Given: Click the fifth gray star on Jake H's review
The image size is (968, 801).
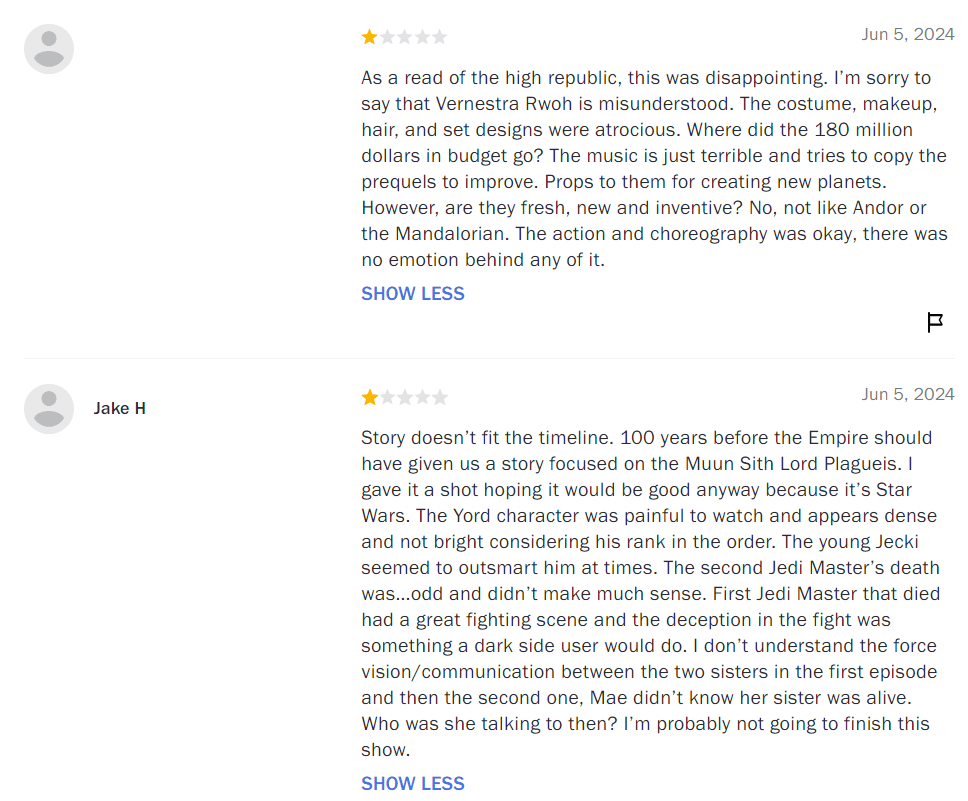Looking at the screenshot, I should (x=439, y=398).
